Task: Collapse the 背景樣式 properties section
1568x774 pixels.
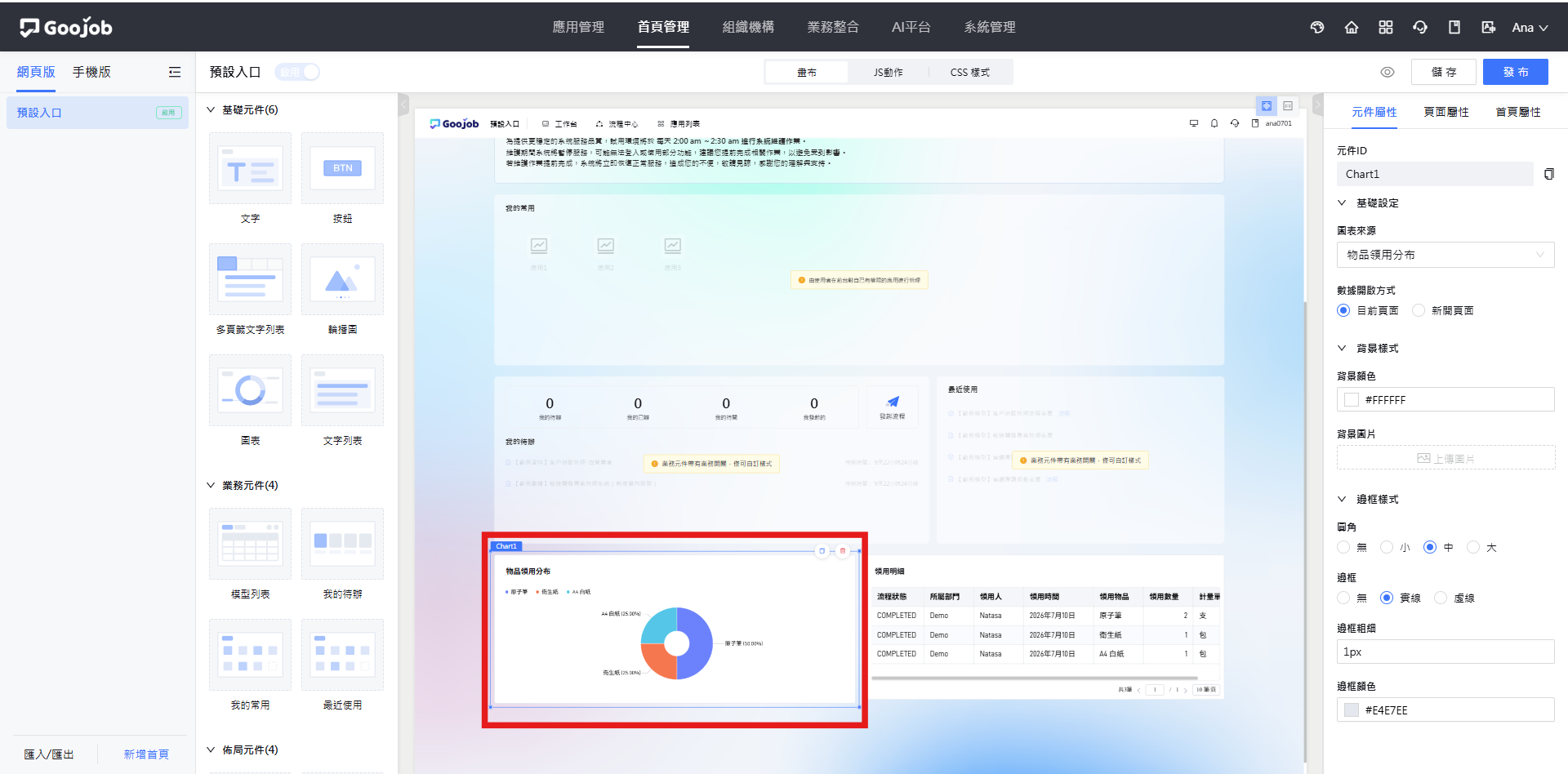Action: (1342, 348)
